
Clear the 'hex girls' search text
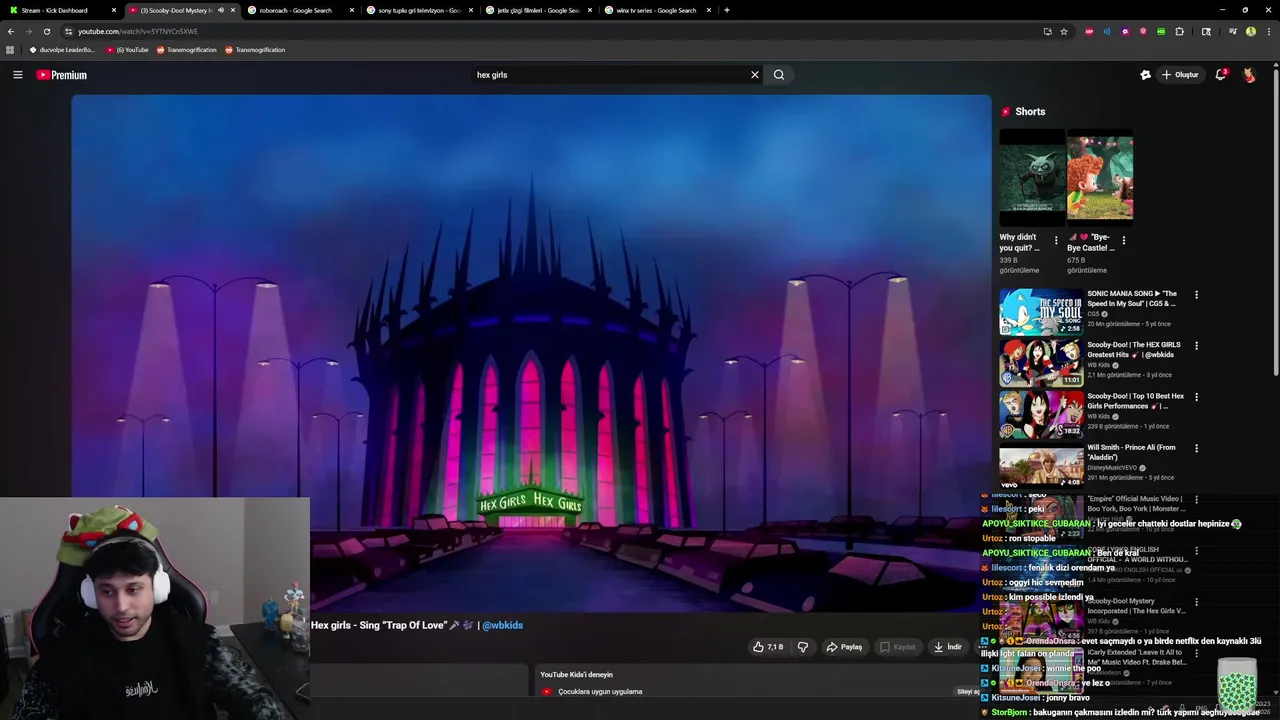tap(755, 75)
